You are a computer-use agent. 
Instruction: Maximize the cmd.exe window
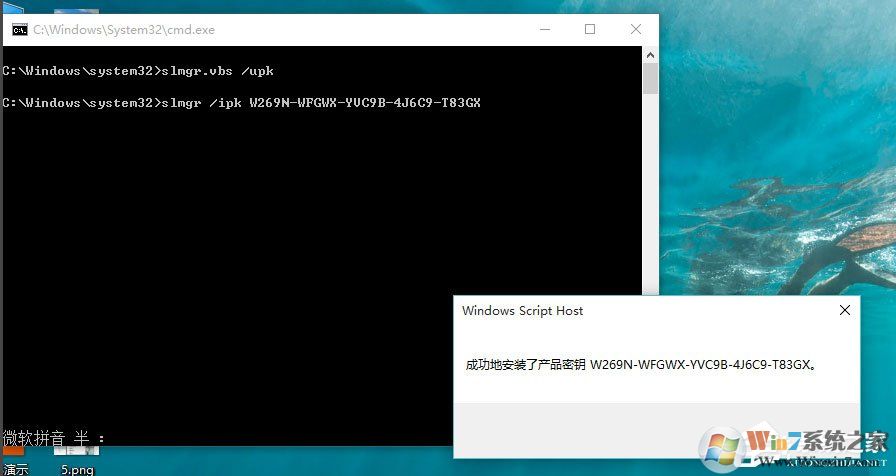[590, 29]
